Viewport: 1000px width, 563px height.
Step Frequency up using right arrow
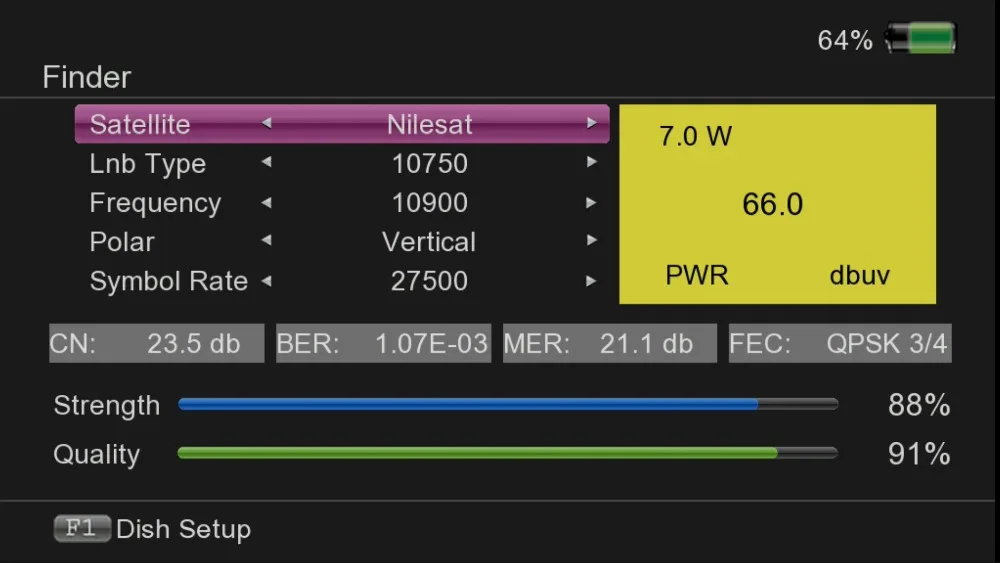click(x=591, y=203)
